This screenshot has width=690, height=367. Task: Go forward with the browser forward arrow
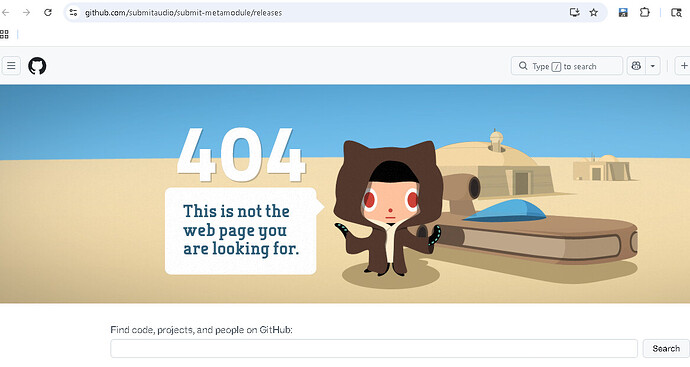click(x=26, y=12)
